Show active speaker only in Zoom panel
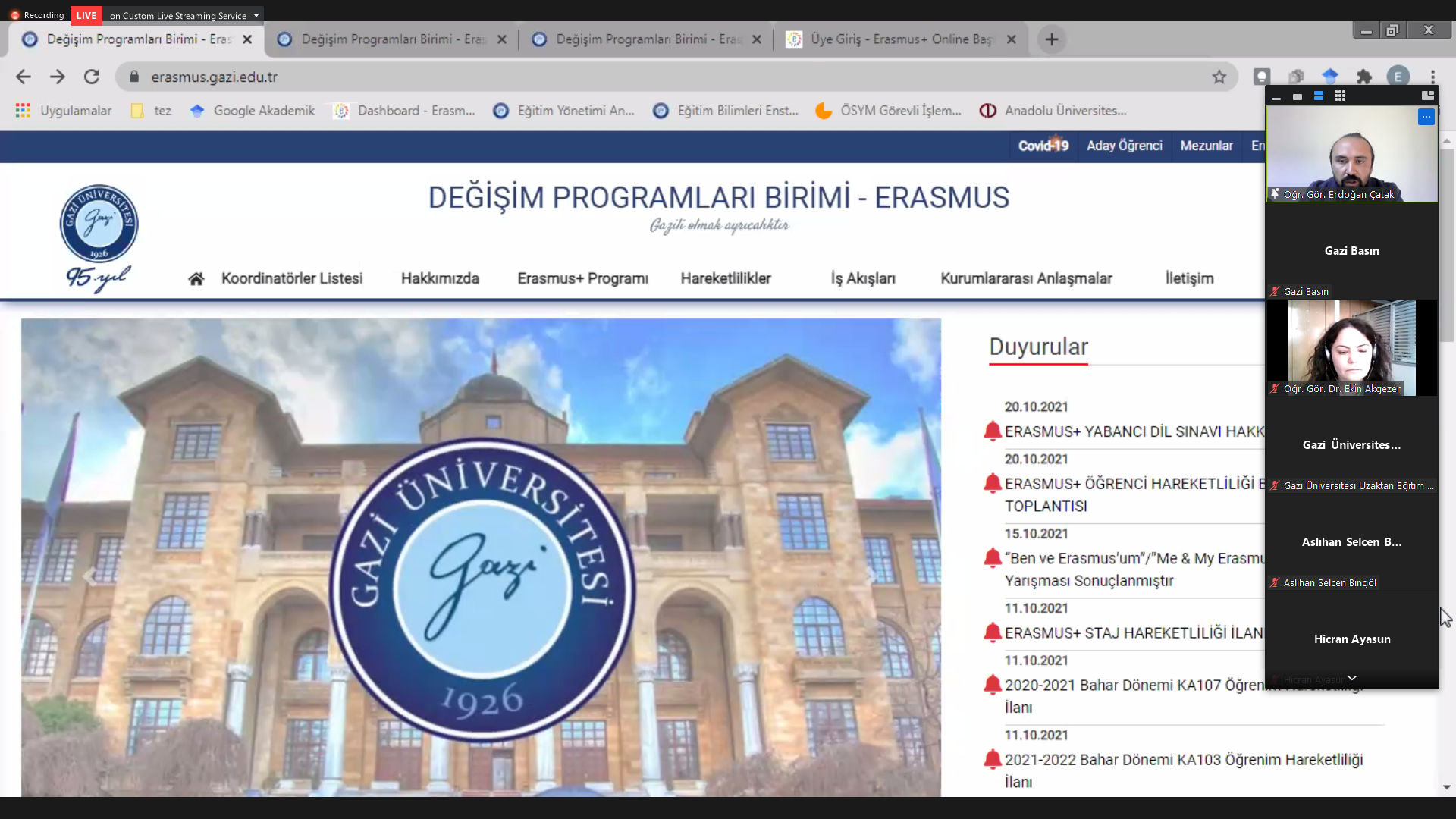 point(1298,96)
